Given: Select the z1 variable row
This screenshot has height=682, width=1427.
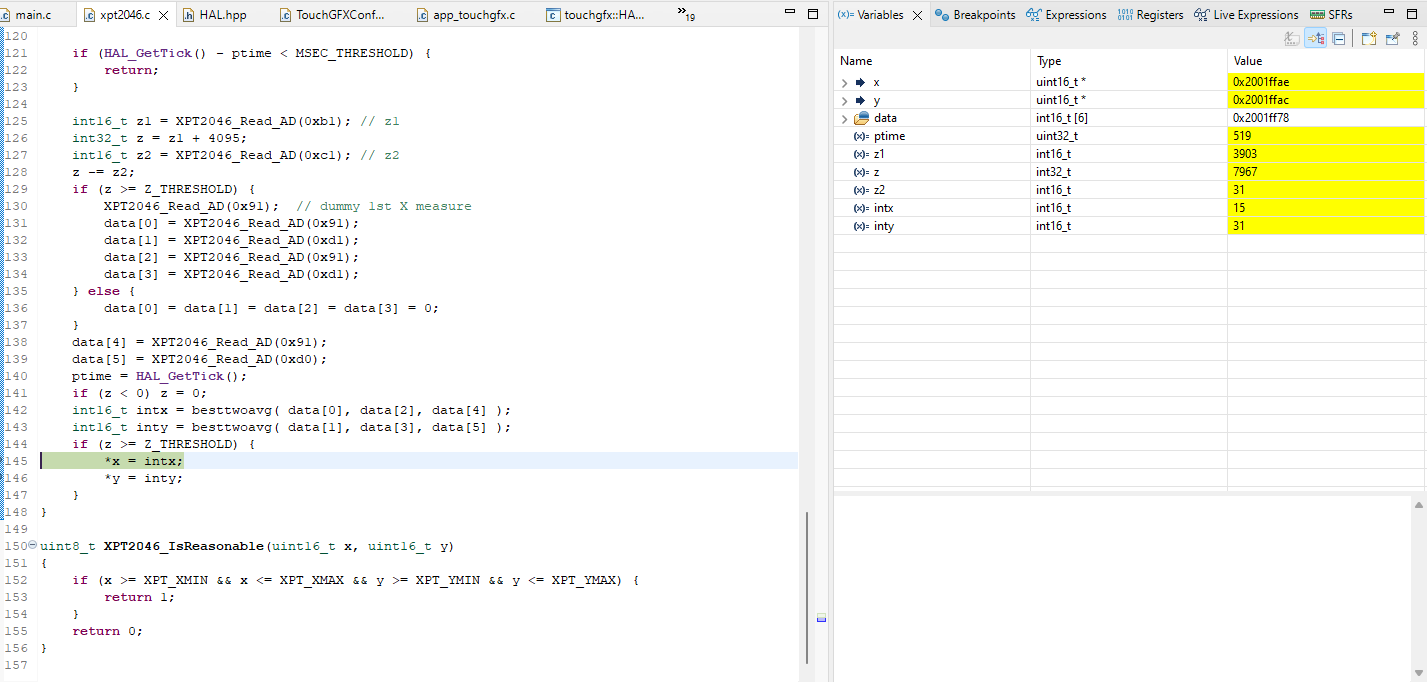Looking at the screenshot, I should point(1130,154).
